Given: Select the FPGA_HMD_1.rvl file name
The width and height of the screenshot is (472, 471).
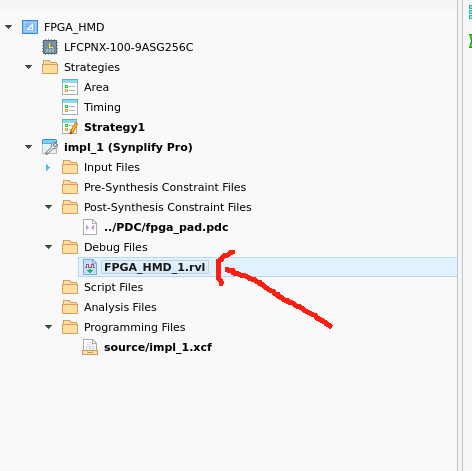Looking at the screenshot, I should point(155,267).
